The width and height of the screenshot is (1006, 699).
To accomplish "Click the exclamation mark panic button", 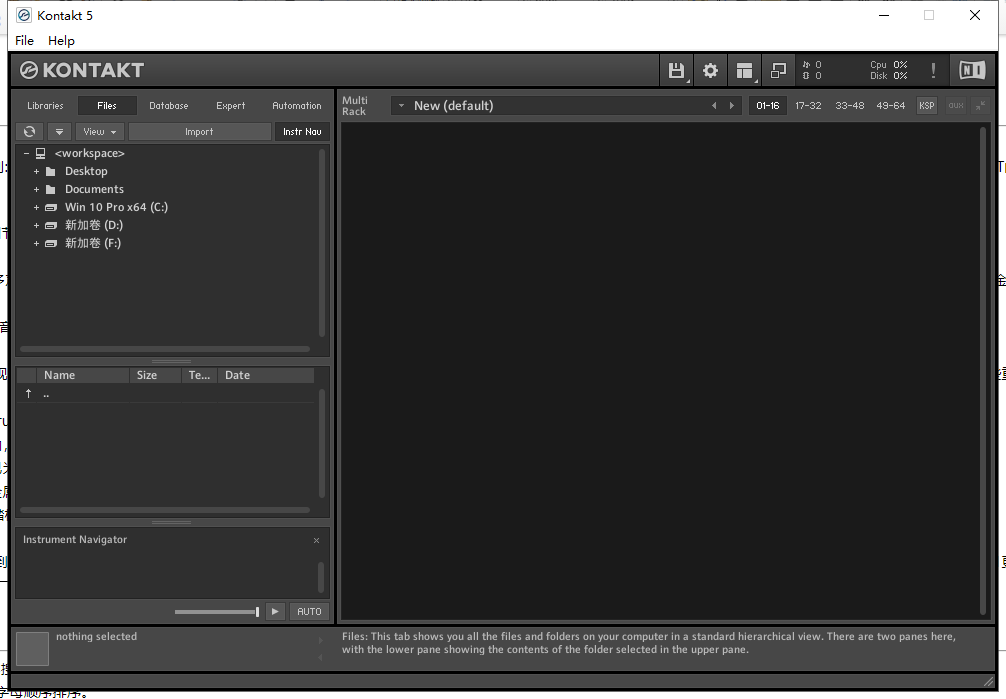I will [x=933, y=70].
